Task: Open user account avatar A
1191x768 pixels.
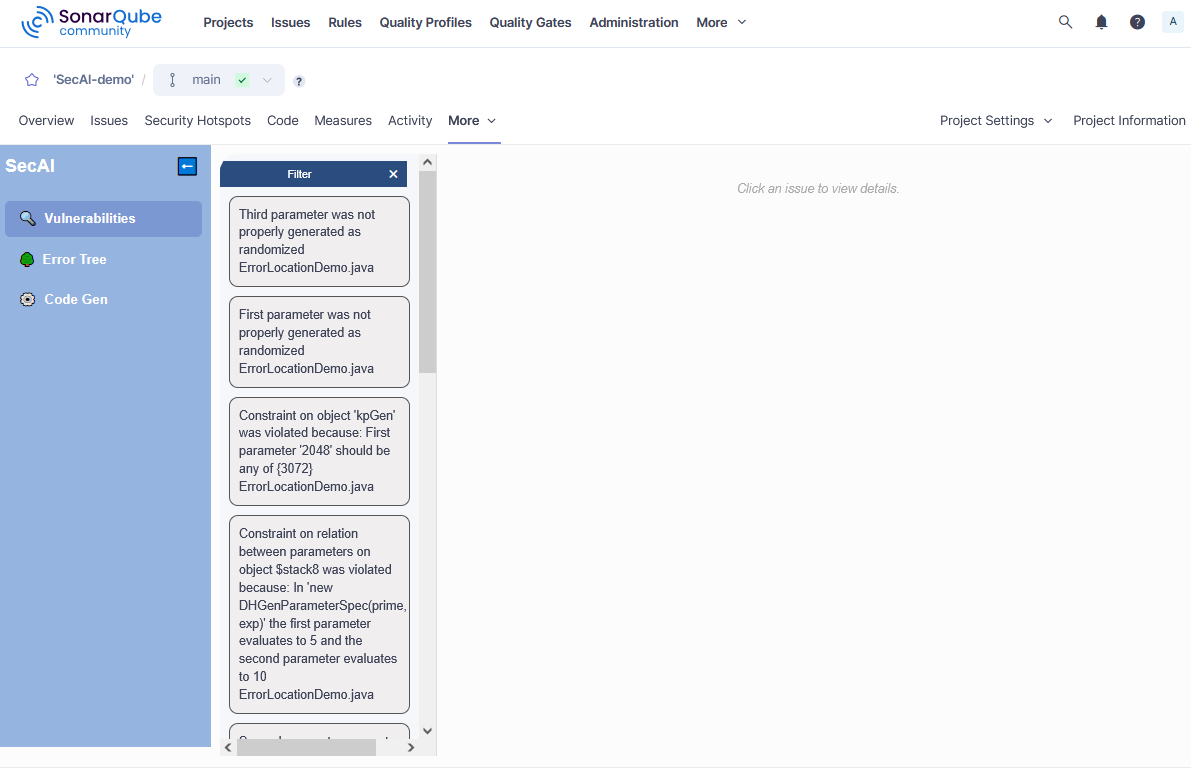Action: [x=1172, y=22]
